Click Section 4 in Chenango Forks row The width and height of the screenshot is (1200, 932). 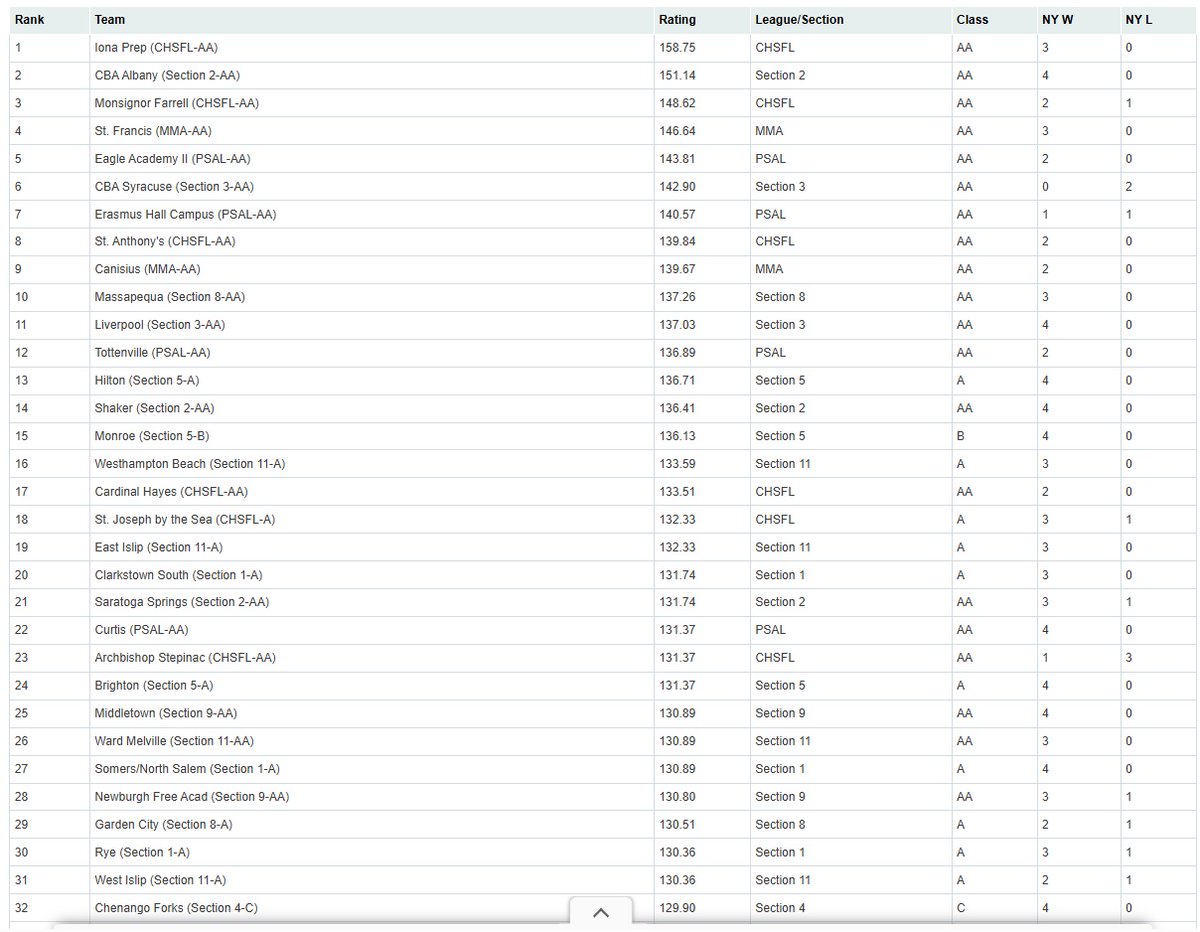[780, 908]
